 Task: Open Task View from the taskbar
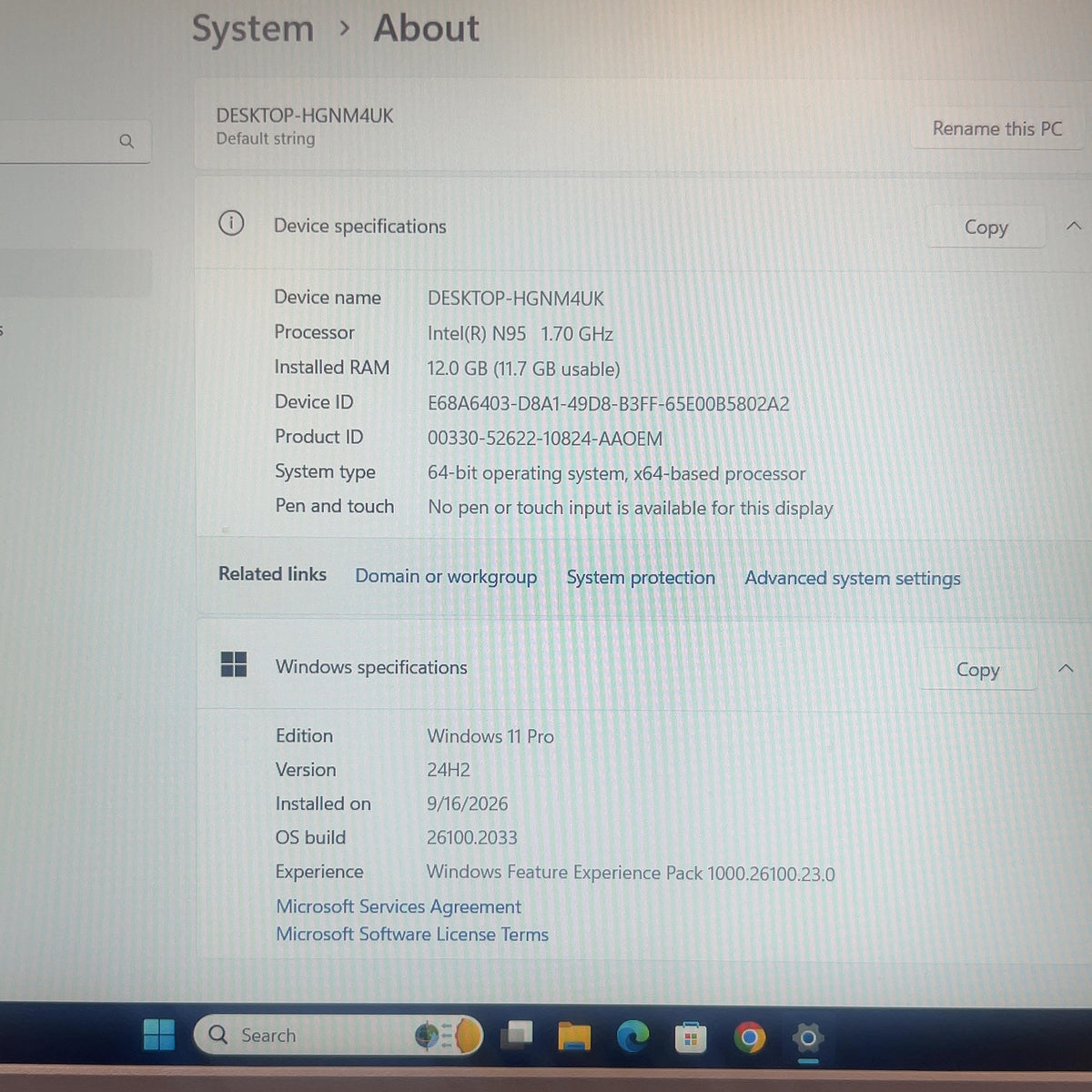(x=516, y=1035)
